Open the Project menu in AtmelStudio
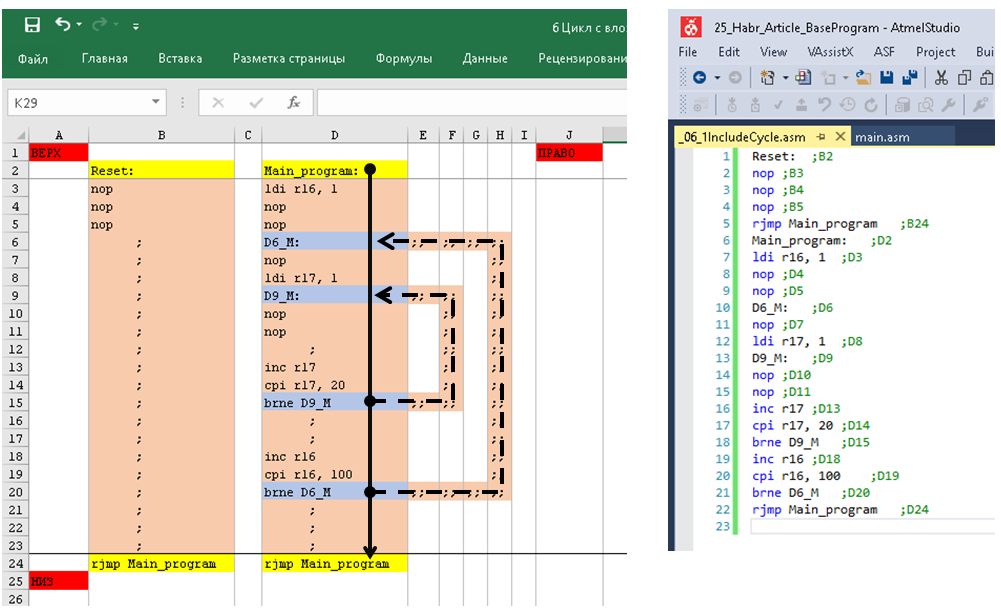 tap(935, 52)
